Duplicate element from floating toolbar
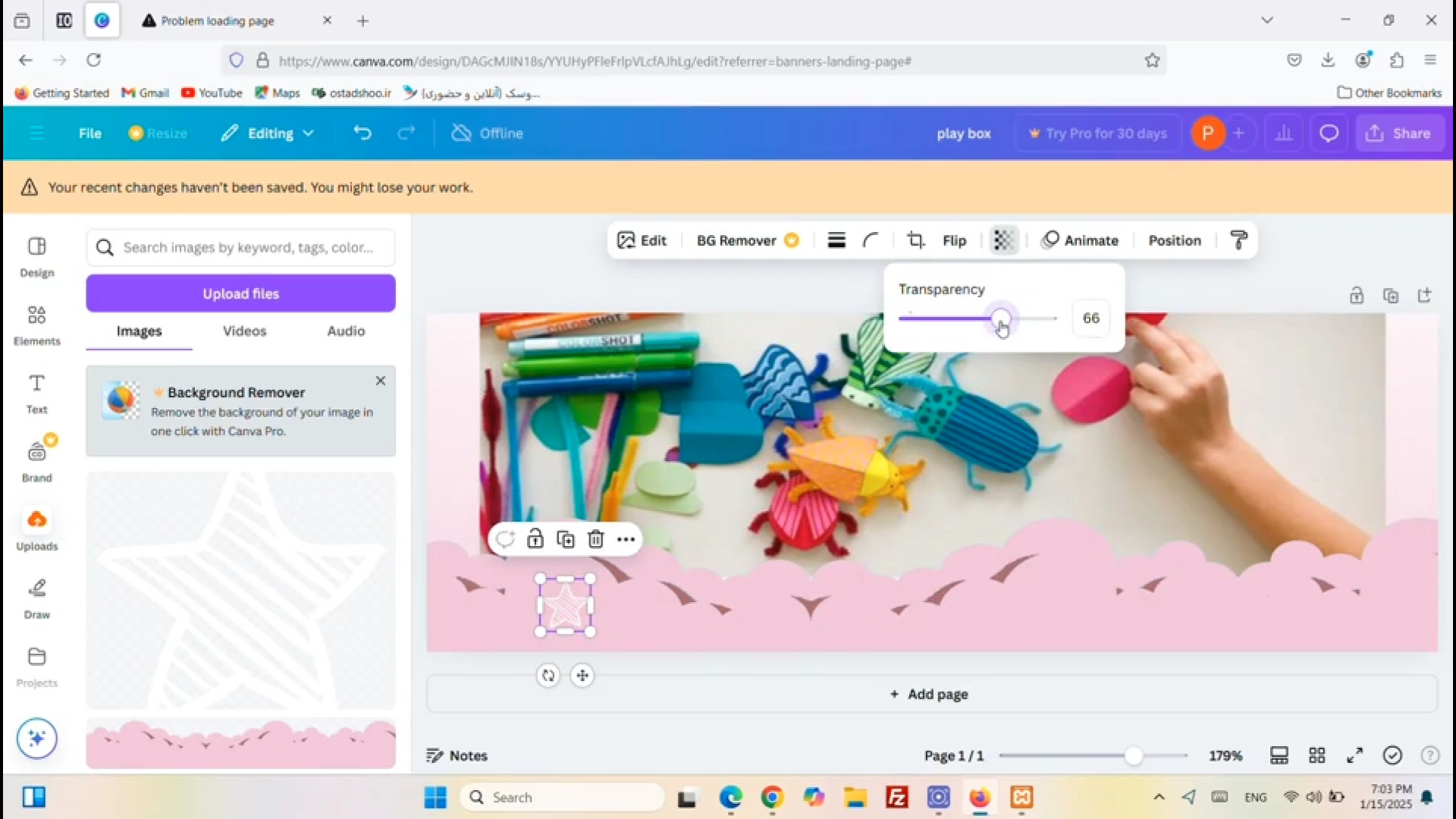The width and height of the screenshot is (1456, 819). pos(566,539)
